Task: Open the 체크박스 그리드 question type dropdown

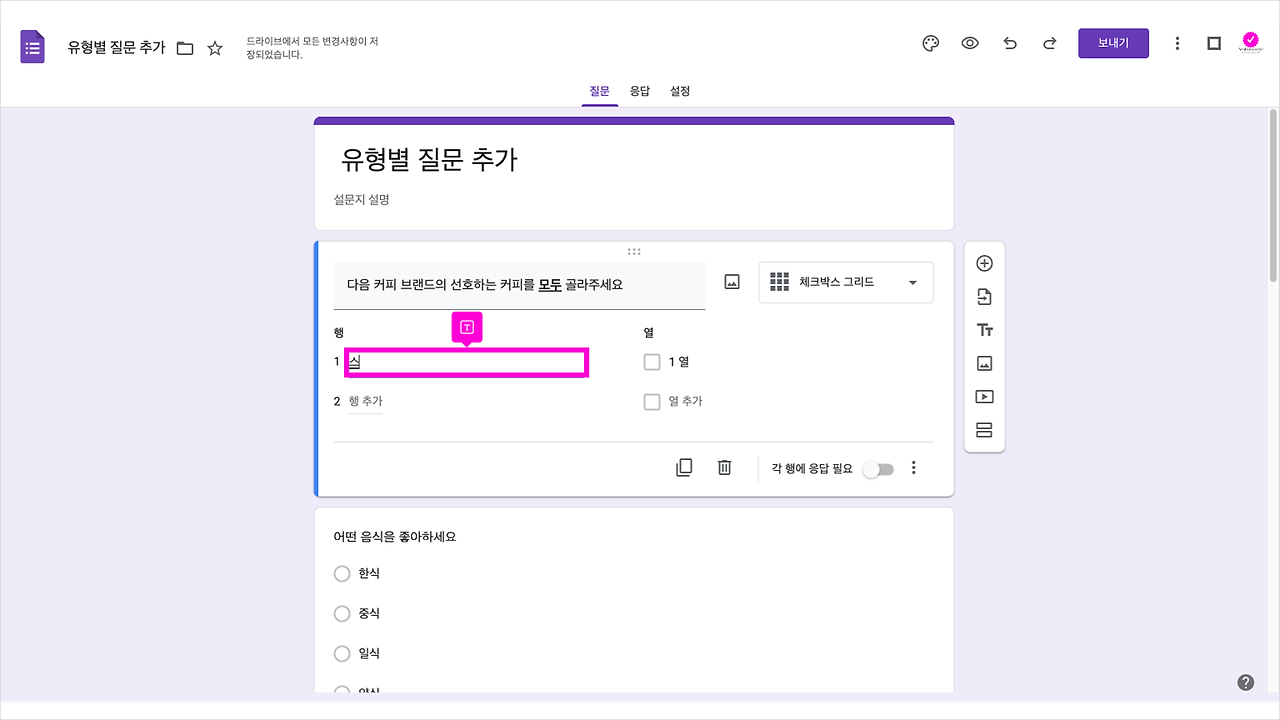Action: tap(845, 282)
